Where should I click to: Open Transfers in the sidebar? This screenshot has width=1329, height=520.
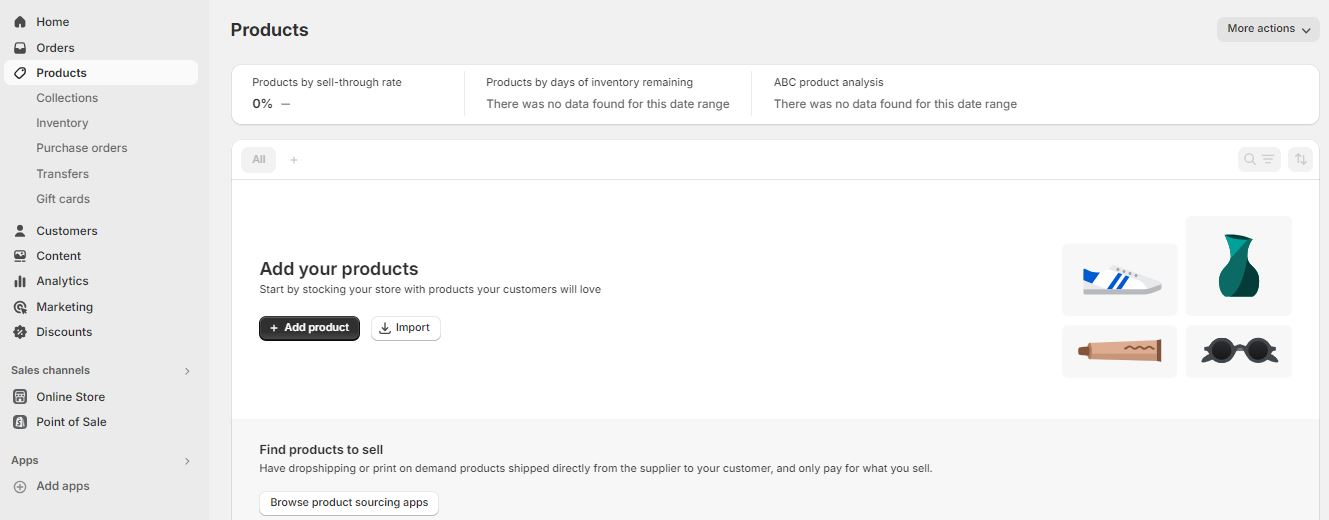click(63, 174)
